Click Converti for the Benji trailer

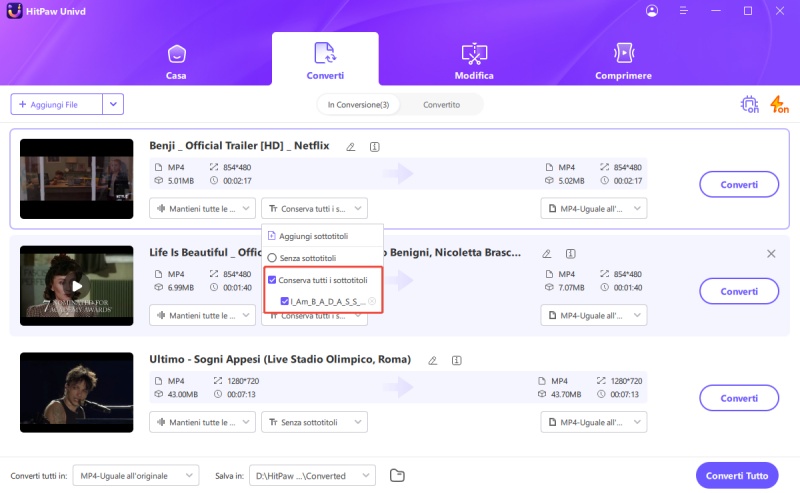739,185
